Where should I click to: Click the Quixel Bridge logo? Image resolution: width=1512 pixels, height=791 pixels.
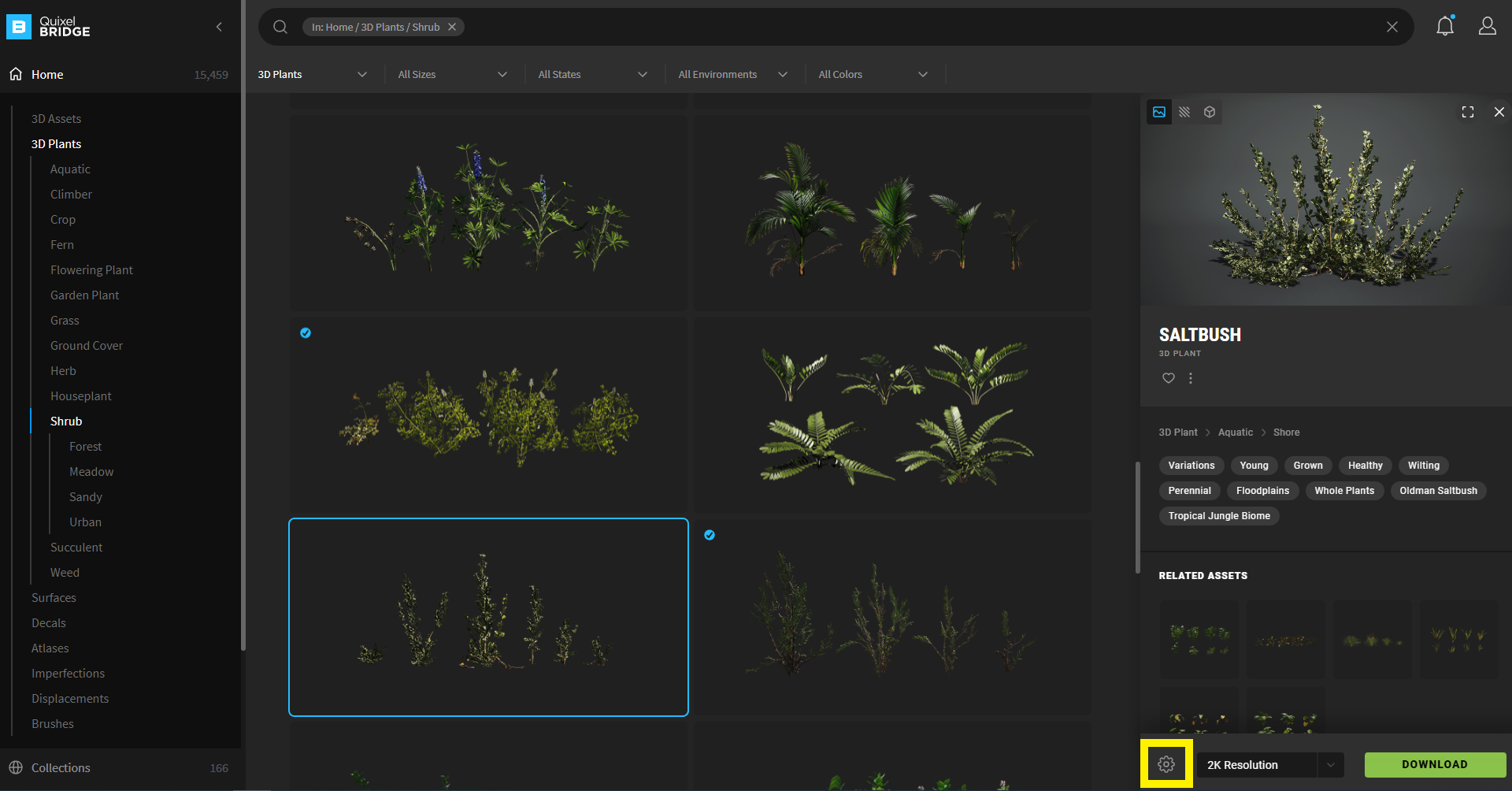49,27
